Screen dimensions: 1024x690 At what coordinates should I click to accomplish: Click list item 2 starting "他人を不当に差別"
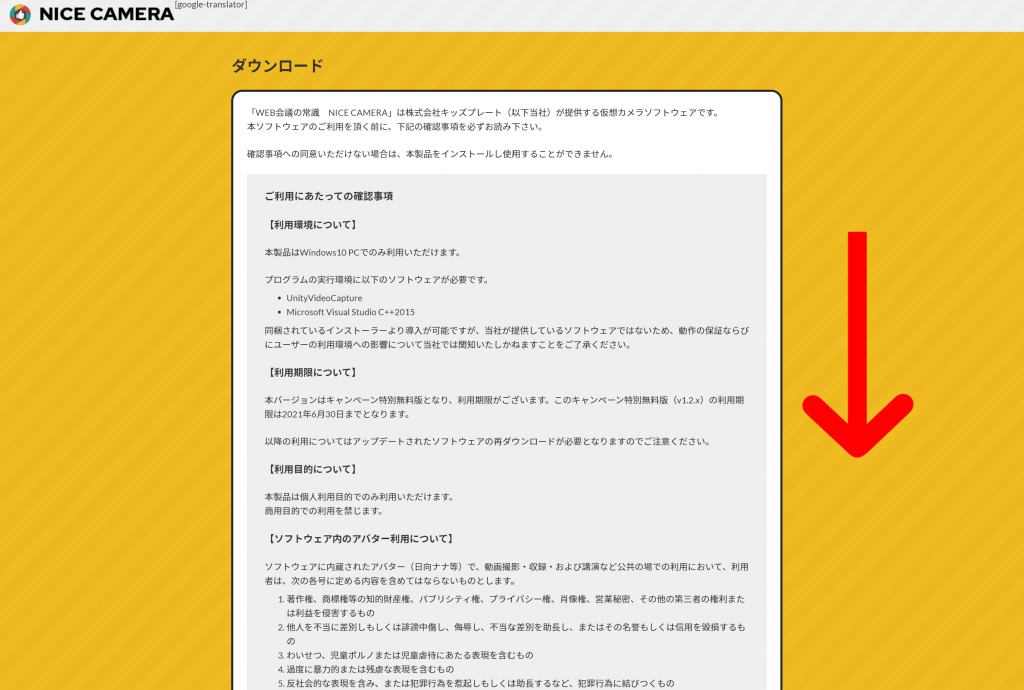tap(515, 634)
